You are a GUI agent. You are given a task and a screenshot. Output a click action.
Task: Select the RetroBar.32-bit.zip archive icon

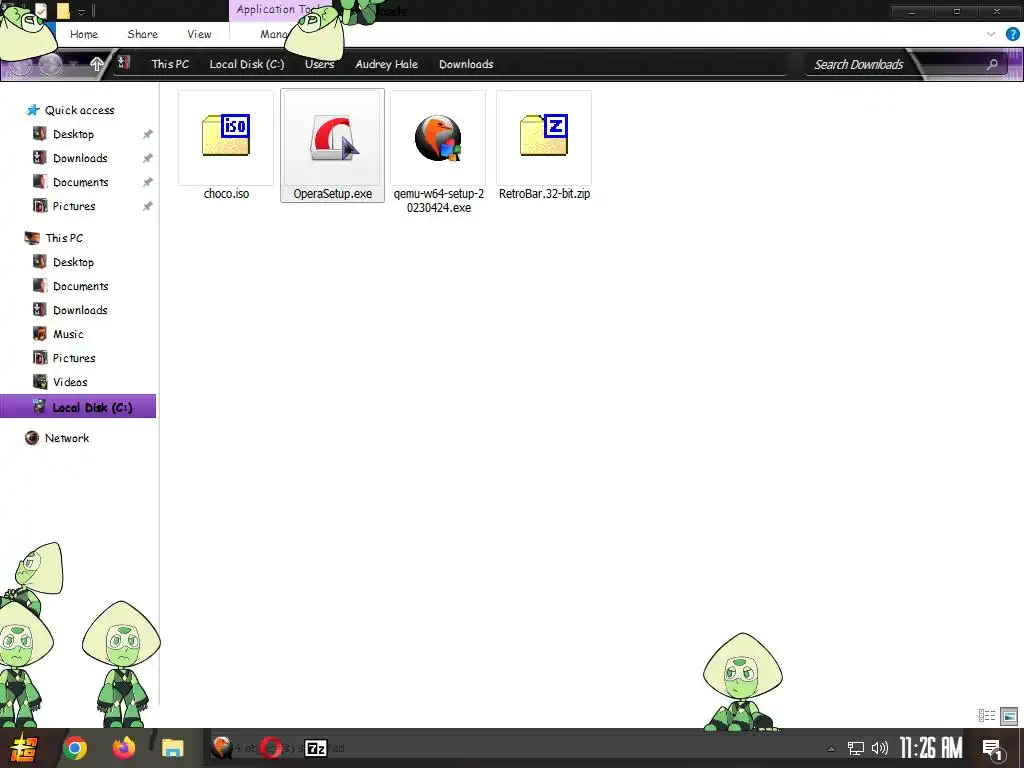544,135
